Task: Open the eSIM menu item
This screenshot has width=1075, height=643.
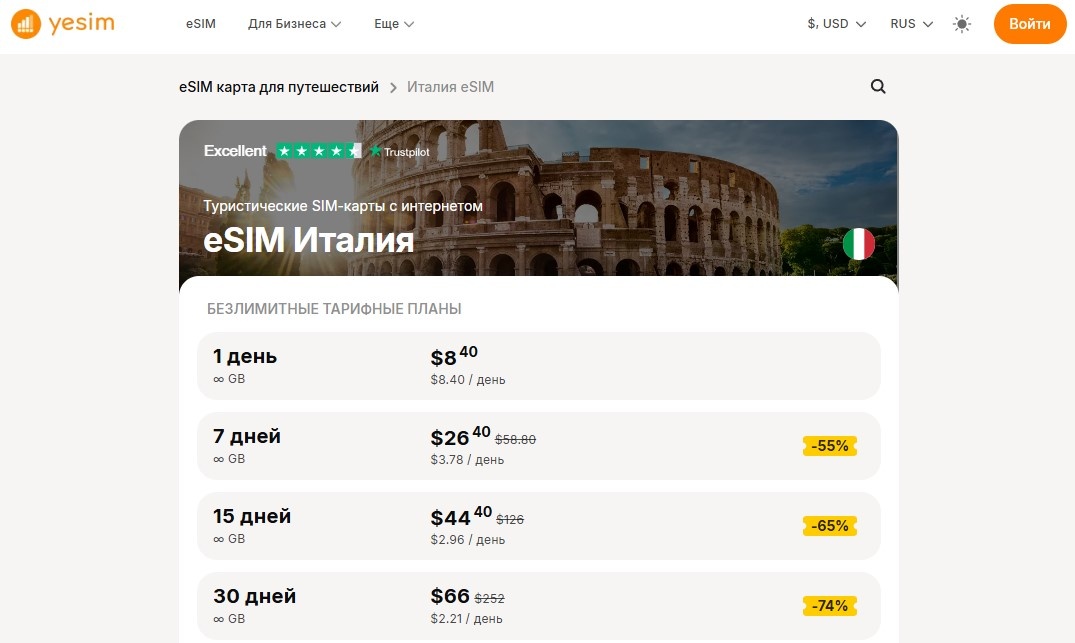Action: coord(201,24)
